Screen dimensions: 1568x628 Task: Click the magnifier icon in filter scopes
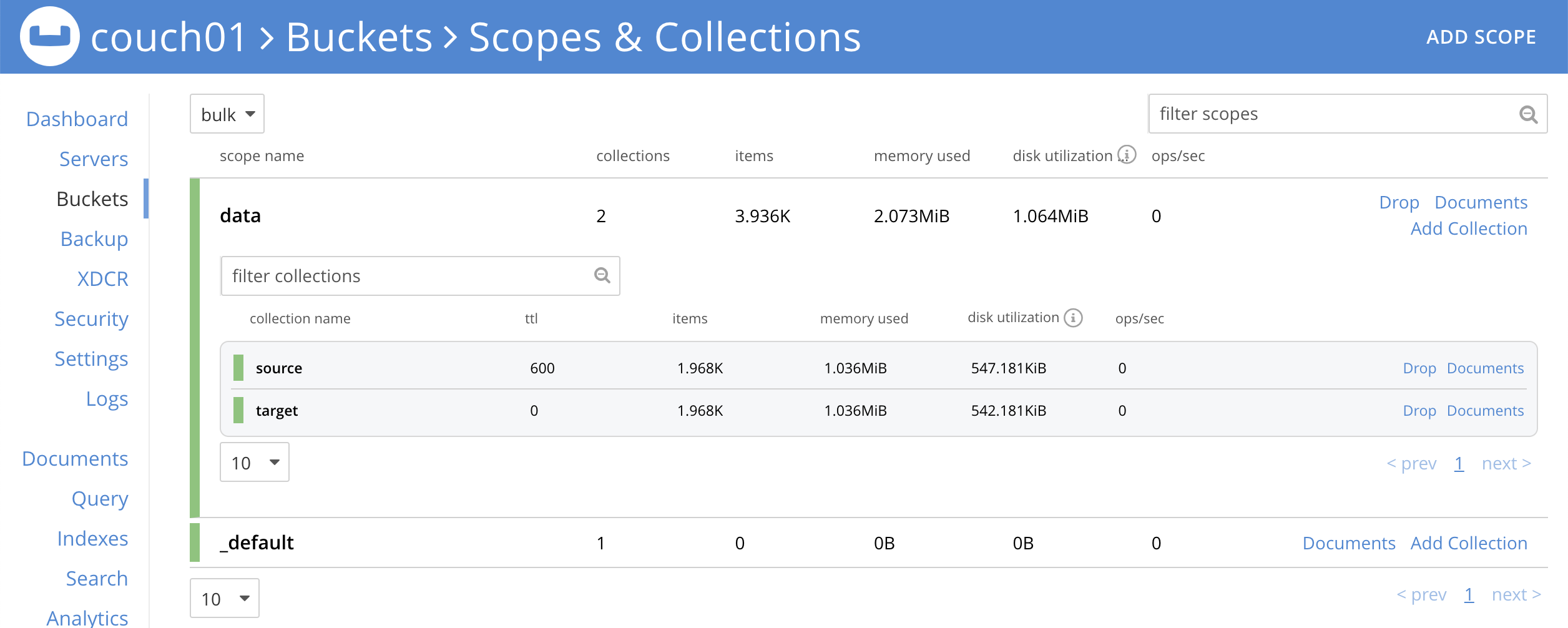point(1529,114)
